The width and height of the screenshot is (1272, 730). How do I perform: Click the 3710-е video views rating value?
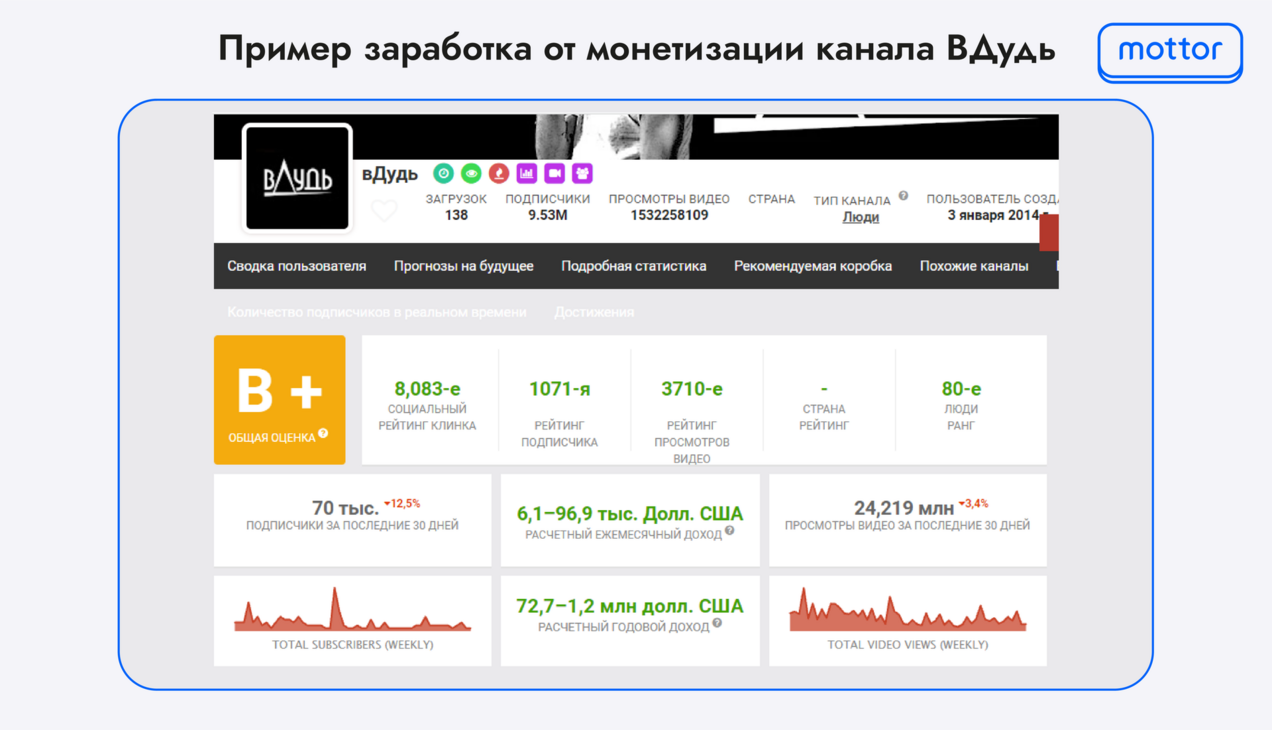pyautogui.click(x=692, y=389)
